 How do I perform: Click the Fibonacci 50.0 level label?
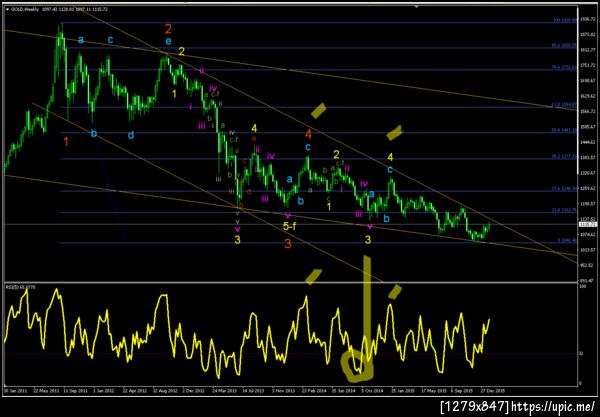564,130
